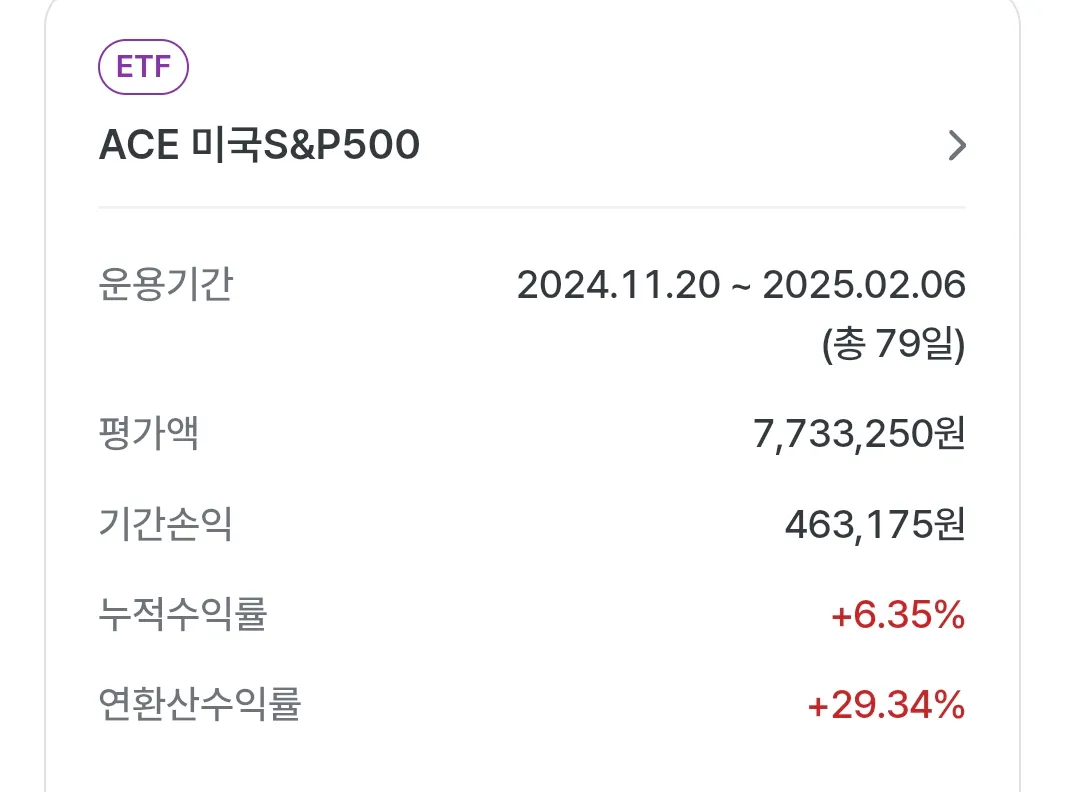Tap the 운용기간 label
Screen dimensions: 1067x792
pos(166,284)
